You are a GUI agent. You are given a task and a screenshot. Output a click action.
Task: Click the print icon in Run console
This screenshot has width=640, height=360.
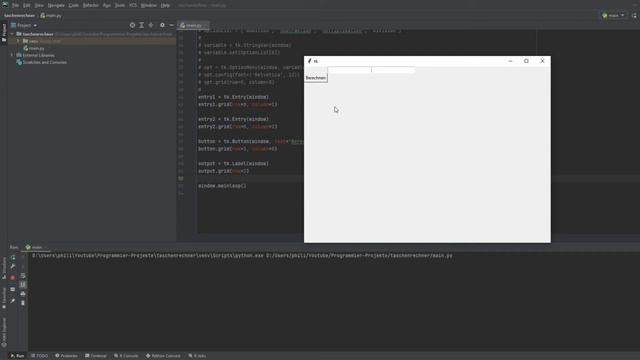23,293
